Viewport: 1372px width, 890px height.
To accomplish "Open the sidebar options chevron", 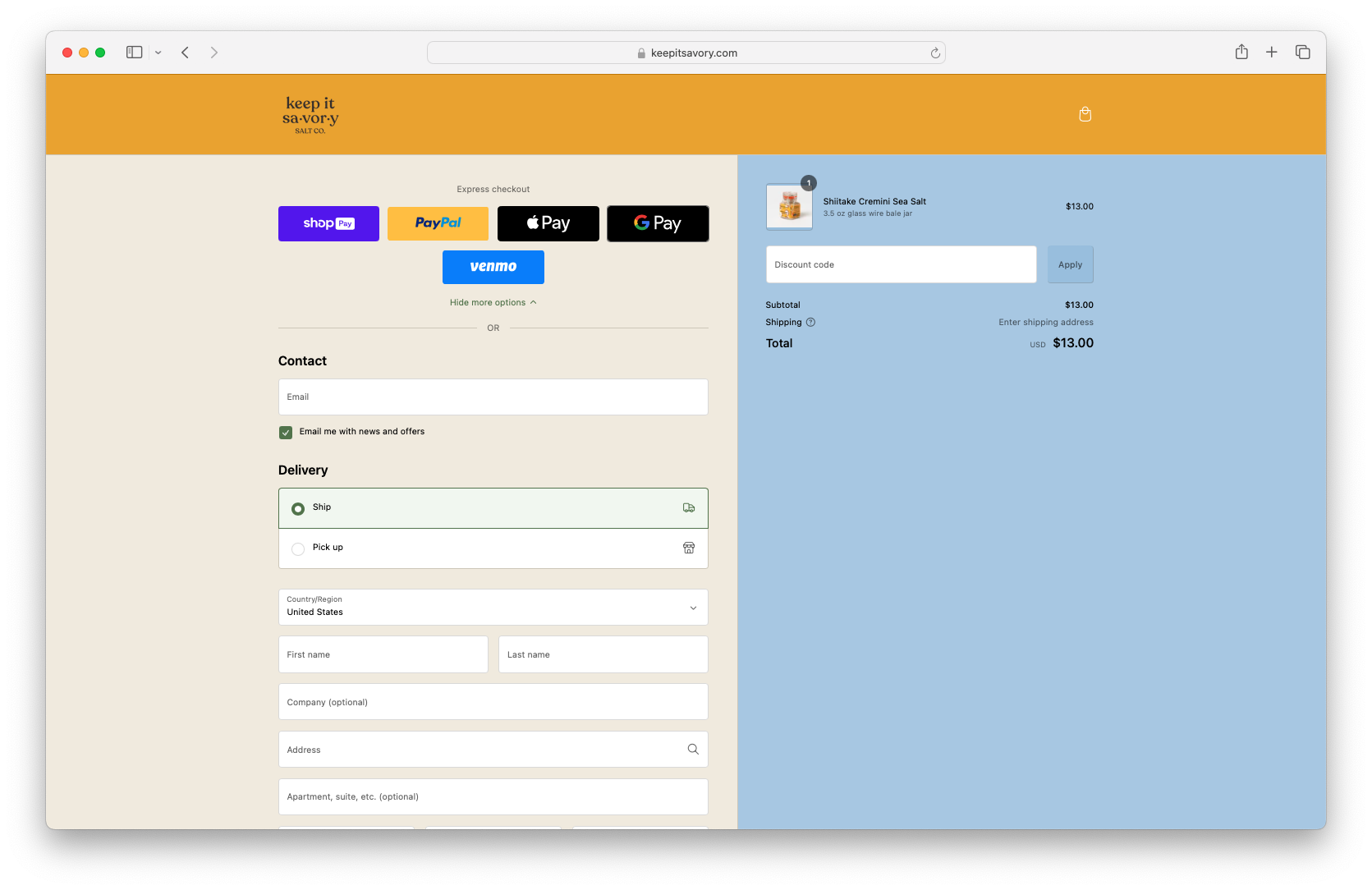I will (x=158, y=53).
